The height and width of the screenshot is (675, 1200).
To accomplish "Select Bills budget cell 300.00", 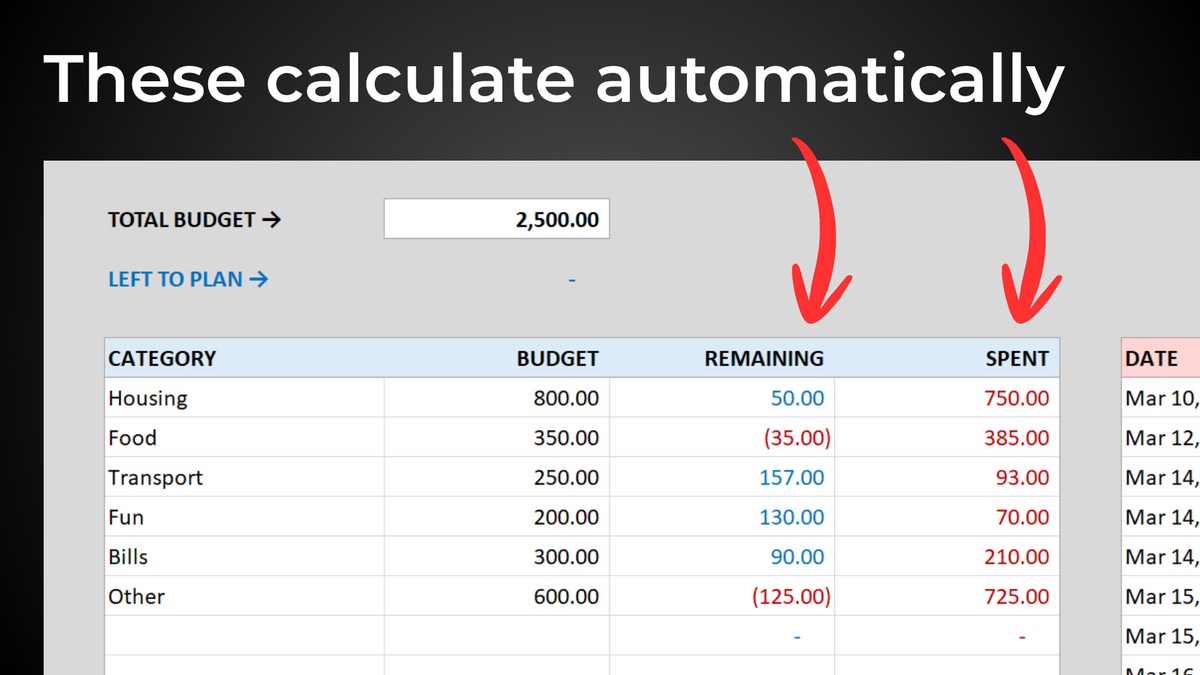I will coord(497,556).
